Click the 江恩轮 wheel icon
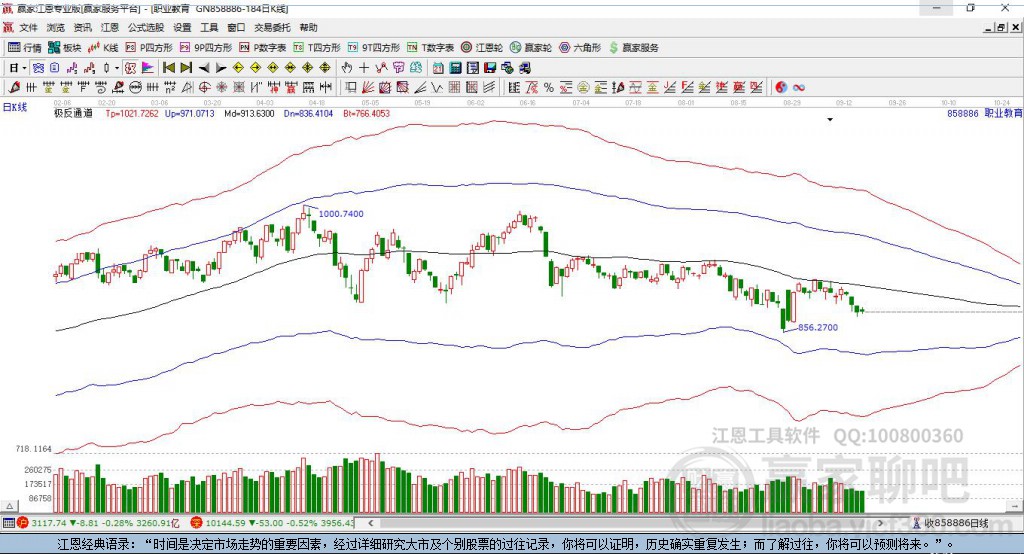 (x=466, y=48)
